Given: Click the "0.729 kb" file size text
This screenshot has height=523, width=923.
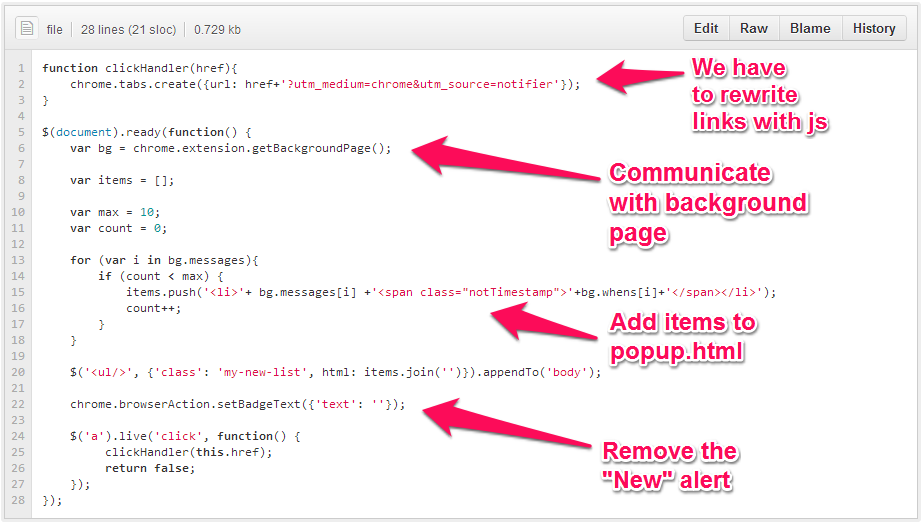Looking at the screenshot, I should (x=217, y=30).
